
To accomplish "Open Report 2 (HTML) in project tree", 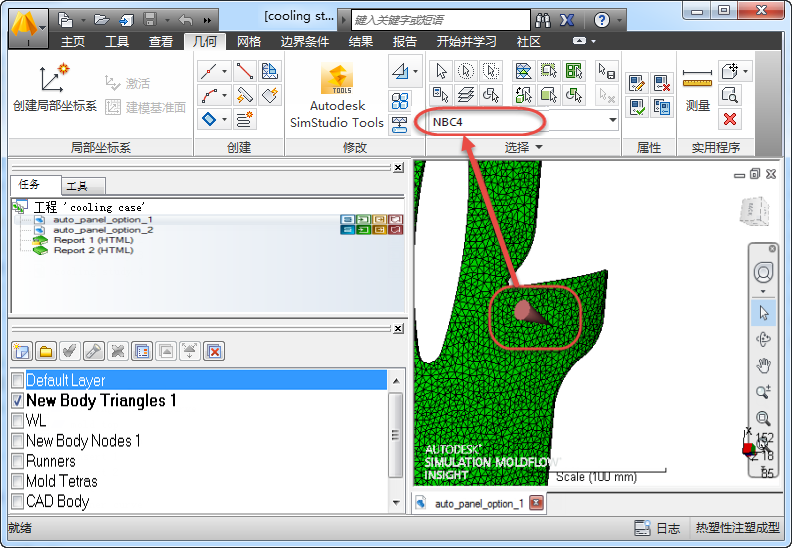I will (x=93, y=250).
